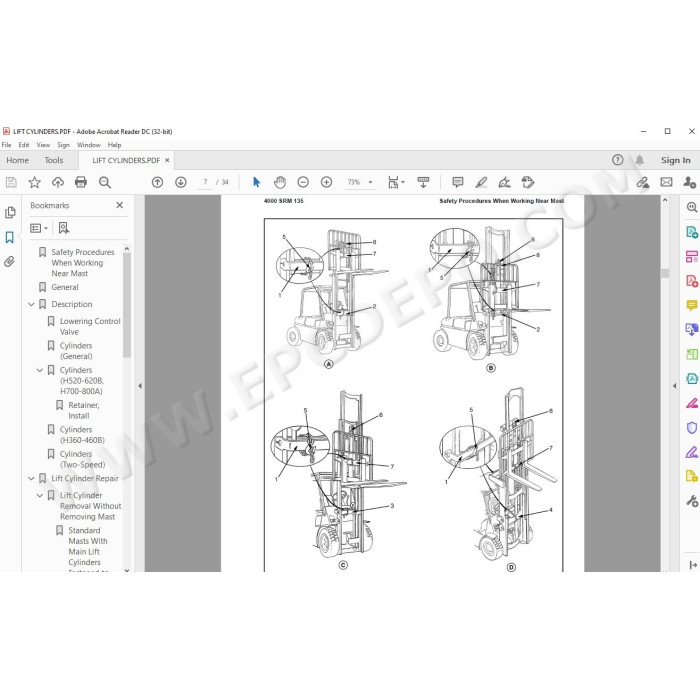700x700 pixels.
Task: Click the Save file icon
Action: [x=11, y=182]
